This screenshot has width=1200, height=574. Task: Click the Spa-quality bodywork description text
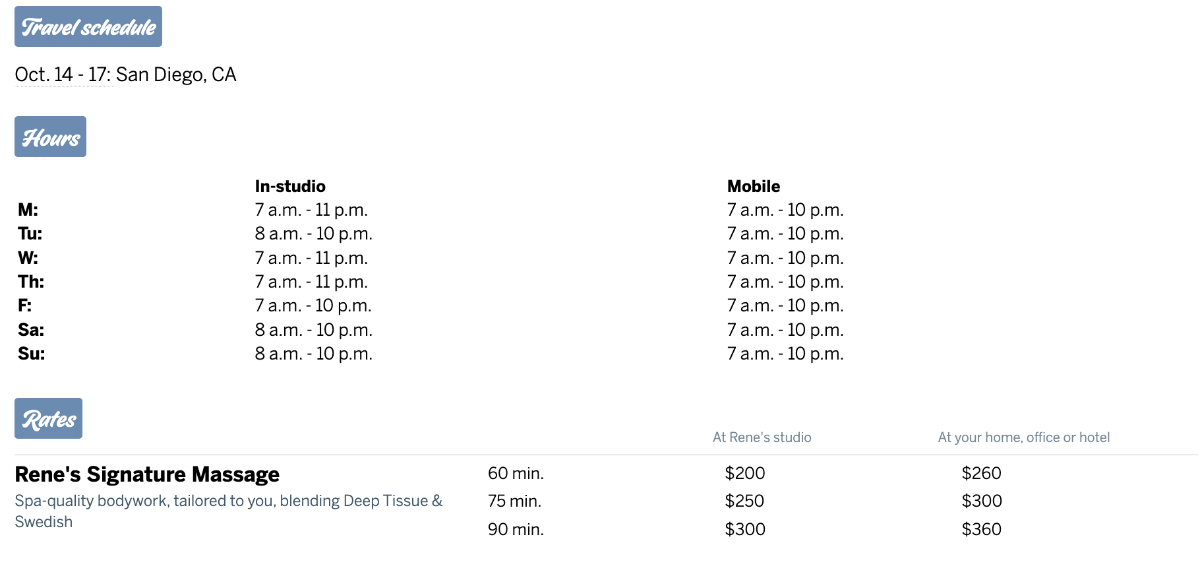pyautogui.click(x=228, y=510)
